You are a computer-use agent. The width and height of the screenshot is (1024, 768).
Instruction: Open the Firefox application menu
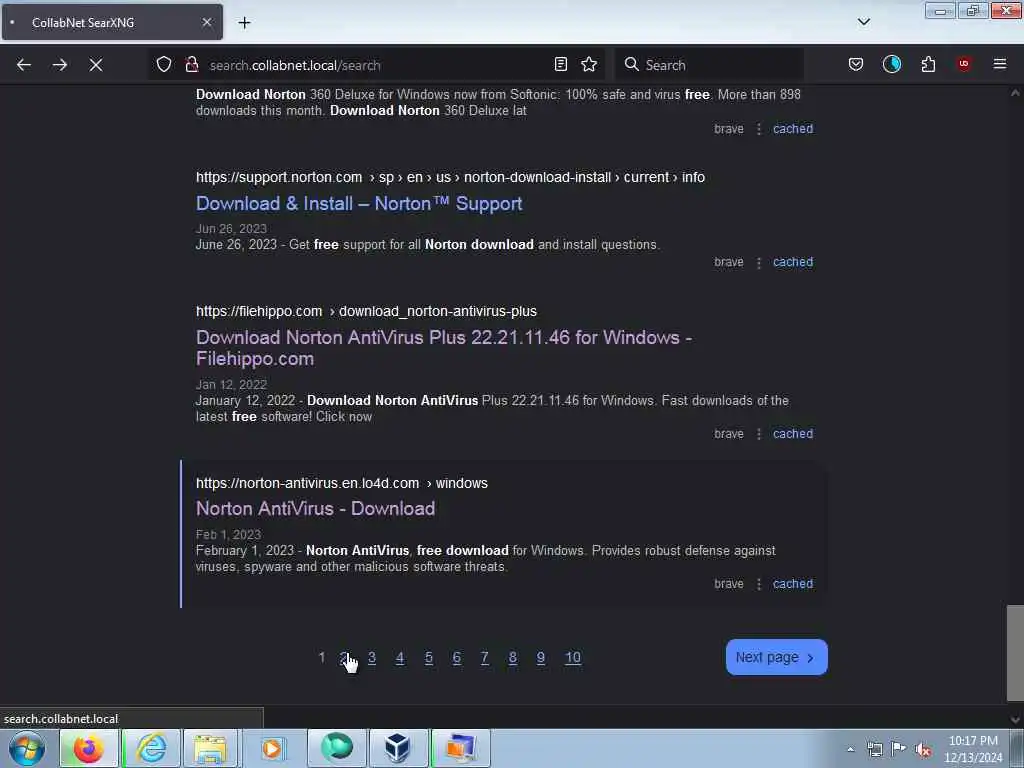click(x=999, y=64)
